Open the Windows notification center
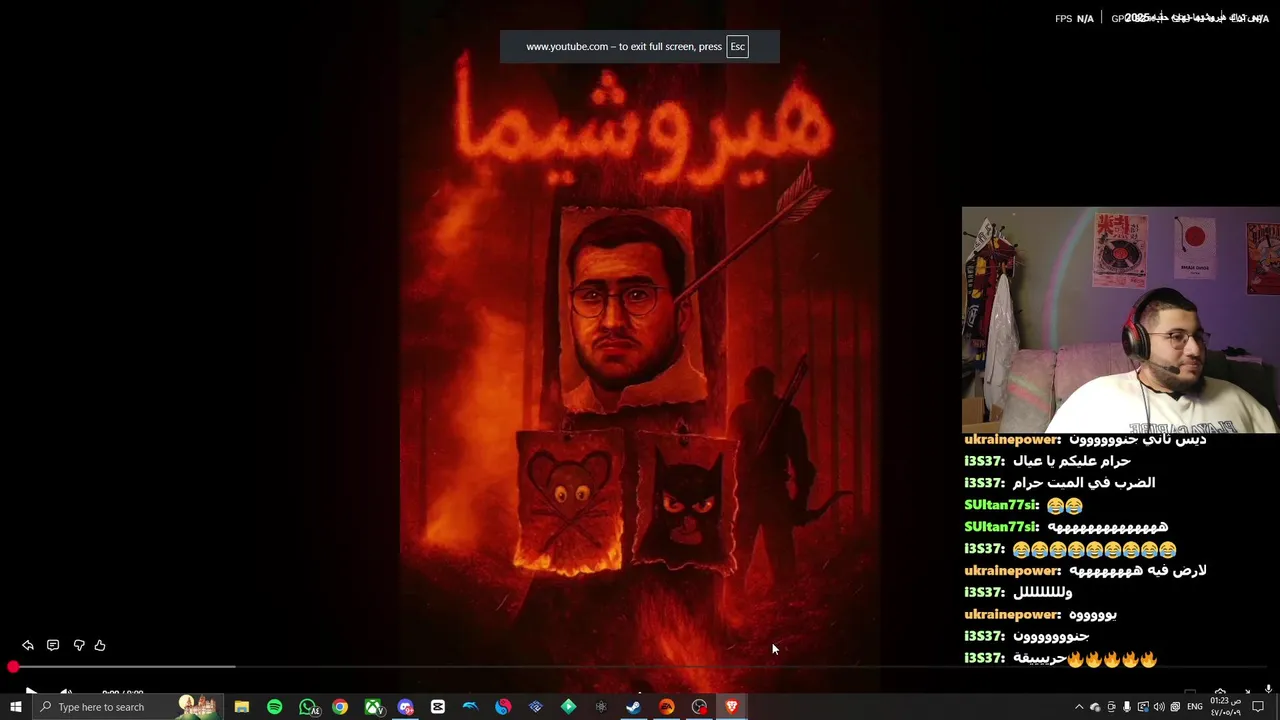The image size is (1280, 720). click(1258, 707)
